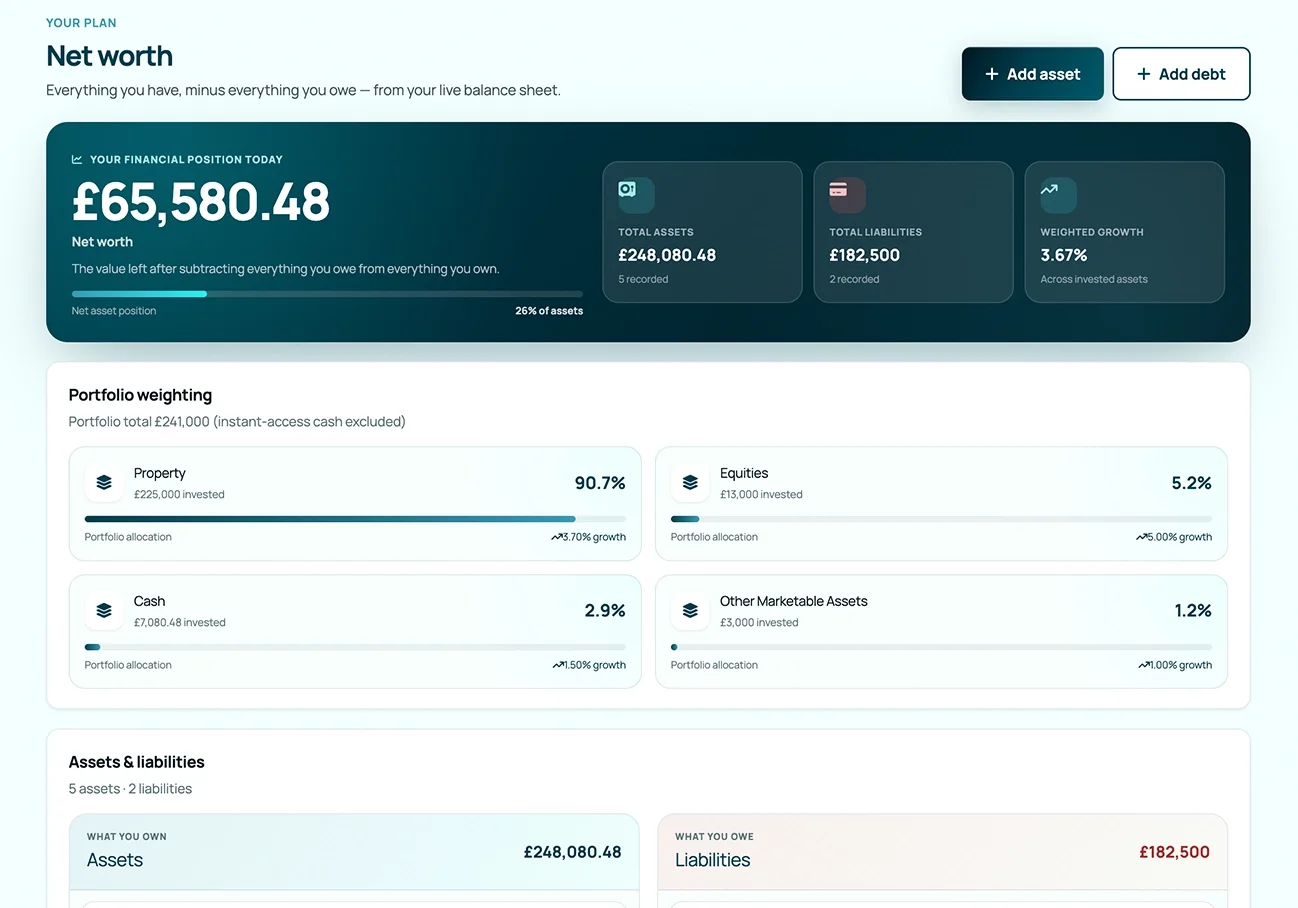Click the Total Liabilities £182,500 value in the hero card
Image resolution: width=1298 pixels, height=908 pixels.
click(x=864, y=255)
